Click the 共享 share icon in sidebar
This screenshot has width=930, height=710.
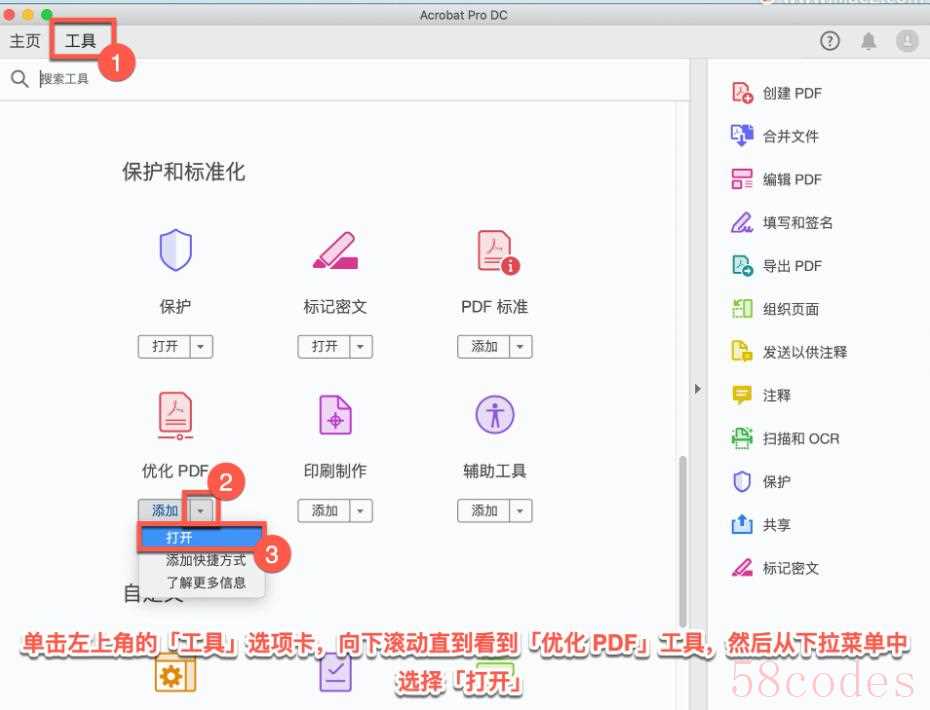pyautogui.click(x=742, y=524)
